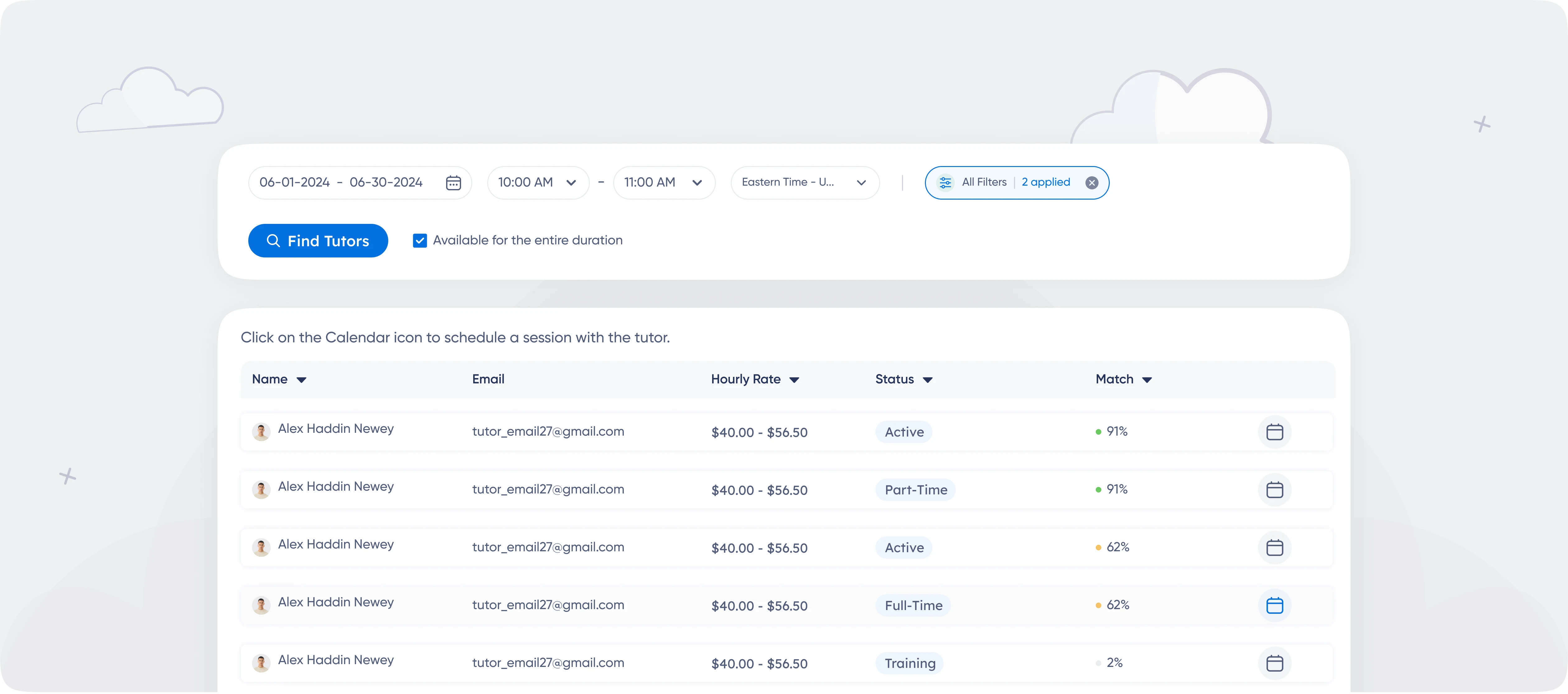
Task: Click first Alex Haddin Newey avatar
Action: [261, 432]
